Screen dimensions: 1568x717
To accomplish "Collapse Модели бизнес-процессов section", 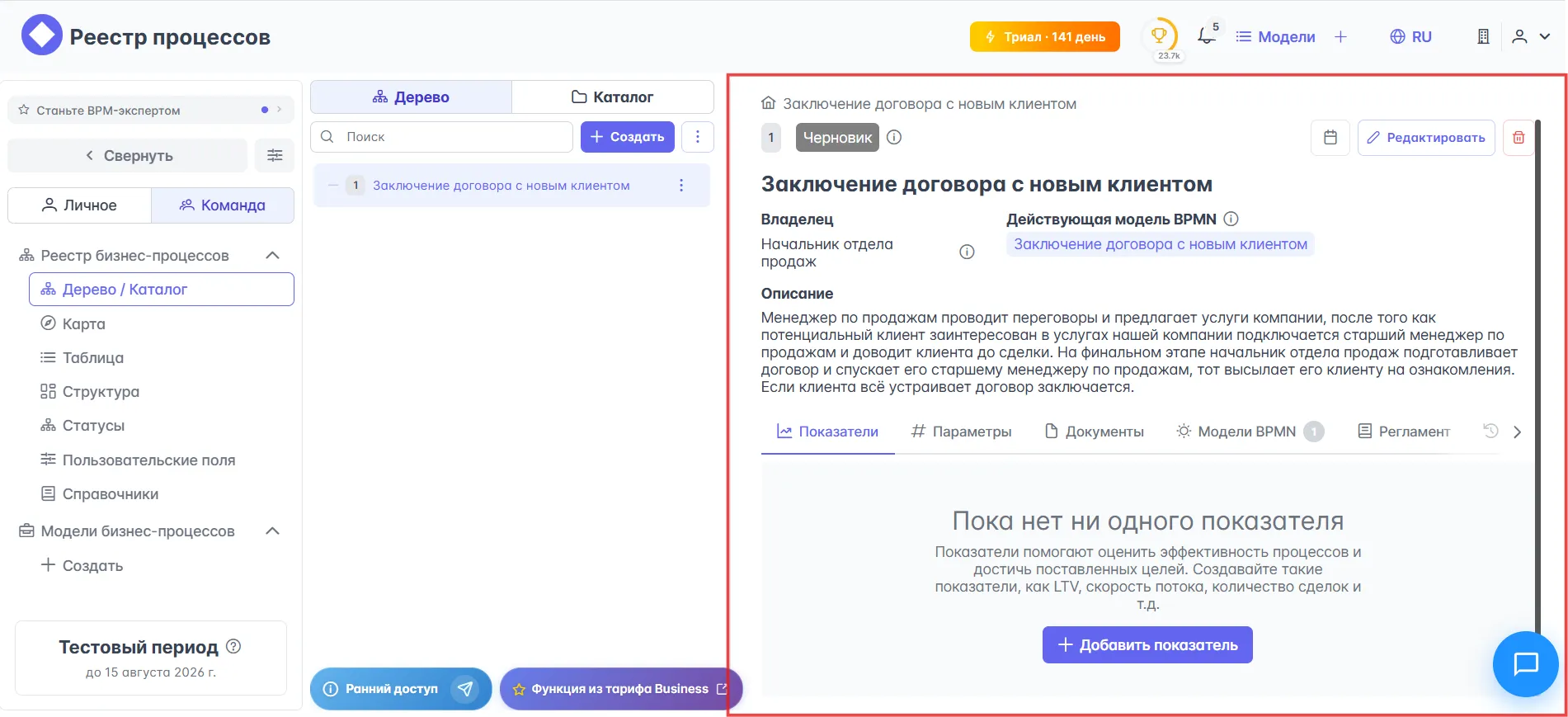I will click(272, 531).
